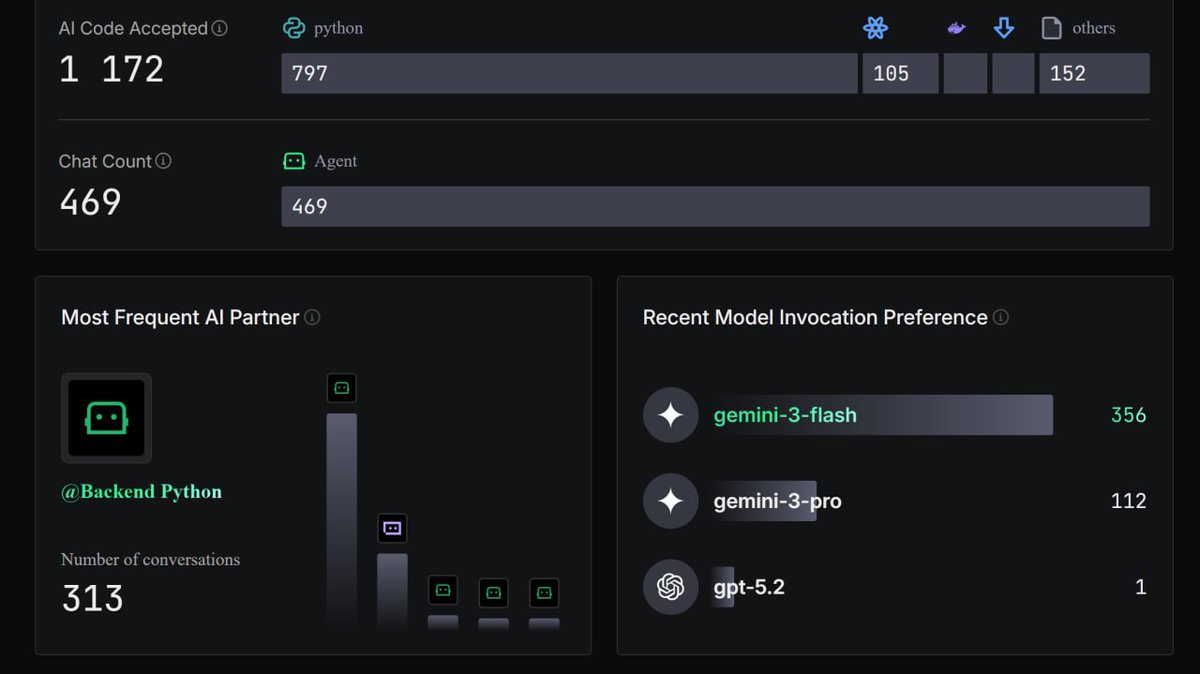
Task: Click the gemini-3-pro sparkle icon
Action: tap(670, 500)
